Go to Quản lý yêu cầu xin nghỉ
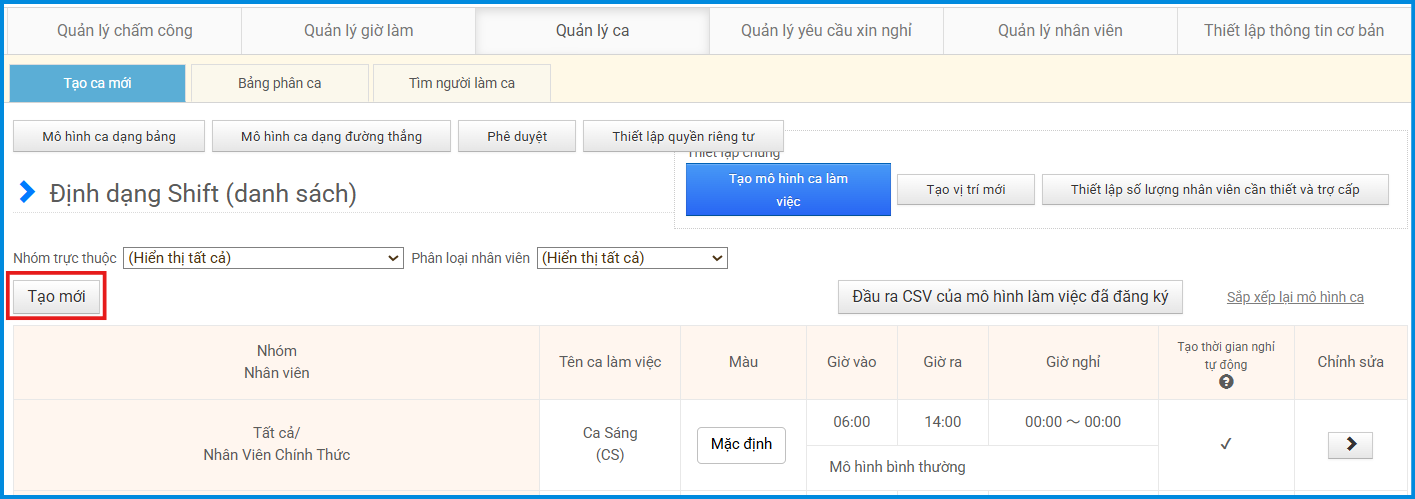The width and height of the screenshot is (1415, 499). 826,31
